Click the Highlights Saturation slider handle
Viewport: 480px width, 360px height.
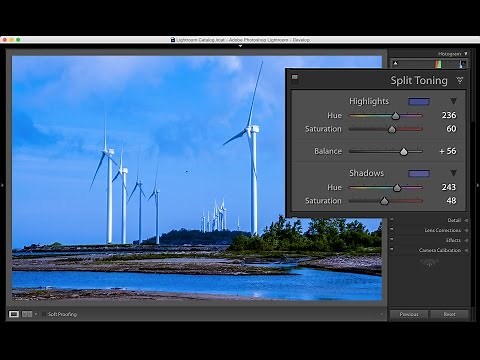click(x=392, y=129)
